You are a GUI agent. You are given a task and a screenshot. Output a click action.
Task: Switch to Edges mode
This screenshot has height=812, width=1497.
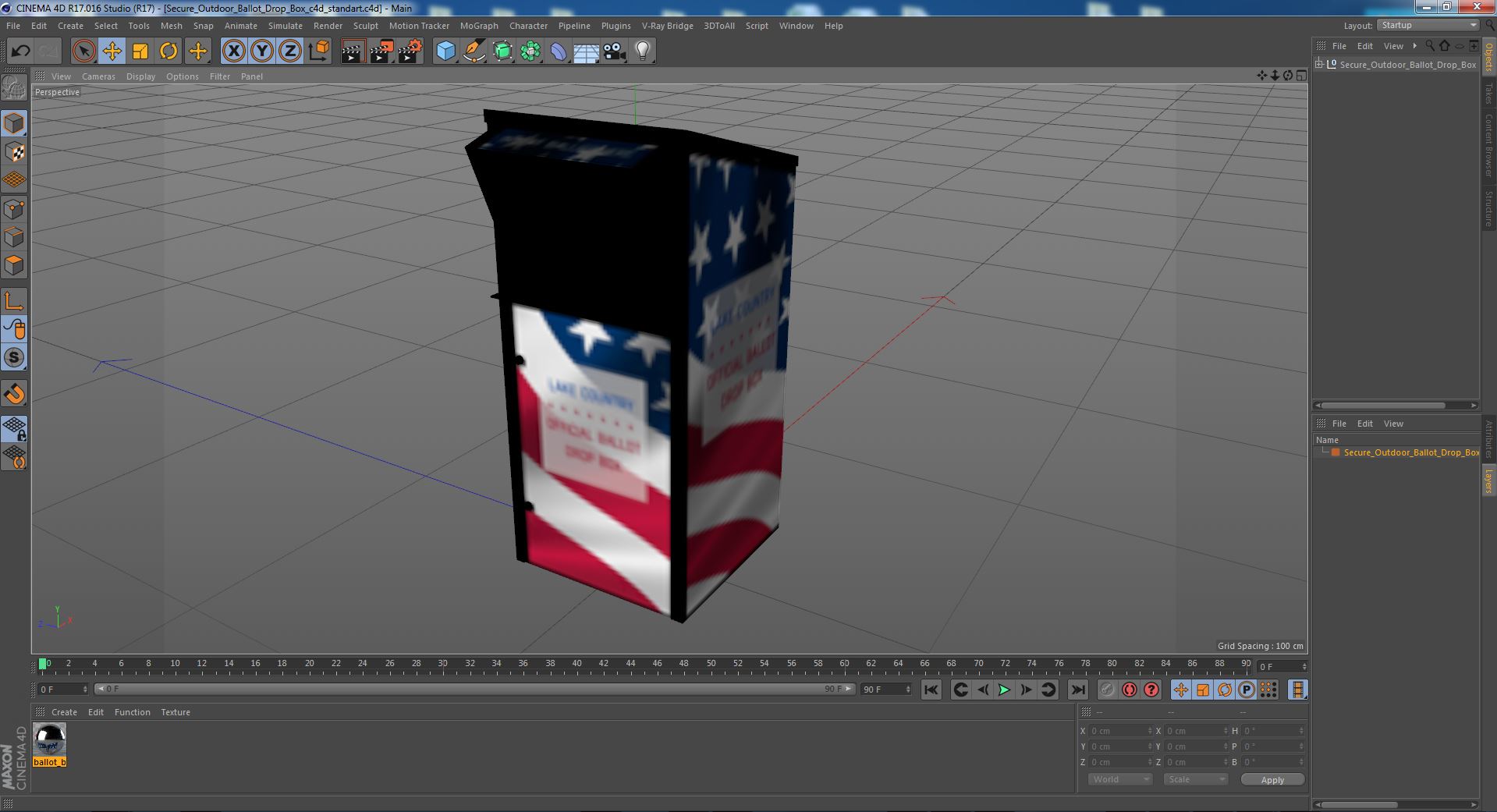14,237
